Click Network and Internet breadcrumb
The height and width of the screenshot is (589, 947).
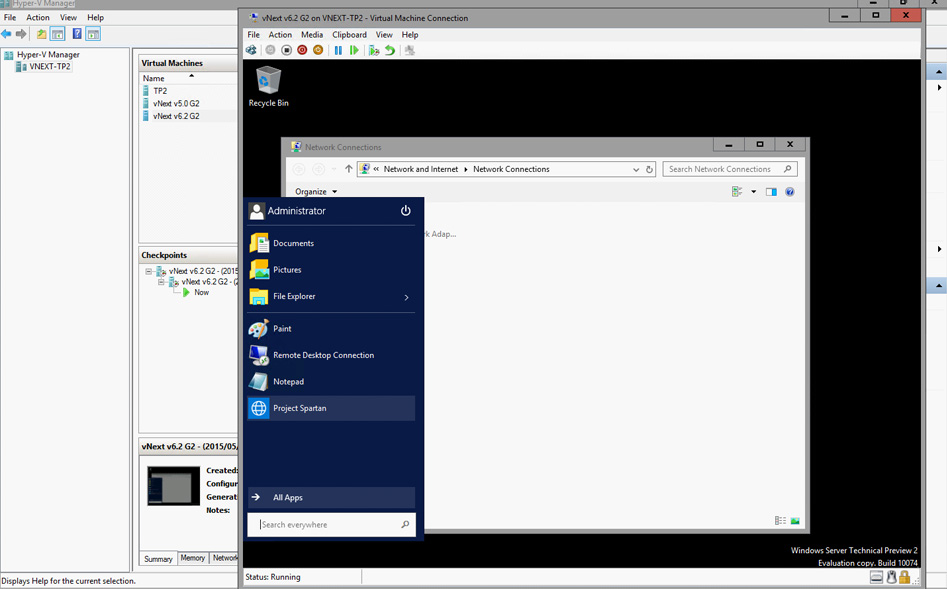[421, 169]
